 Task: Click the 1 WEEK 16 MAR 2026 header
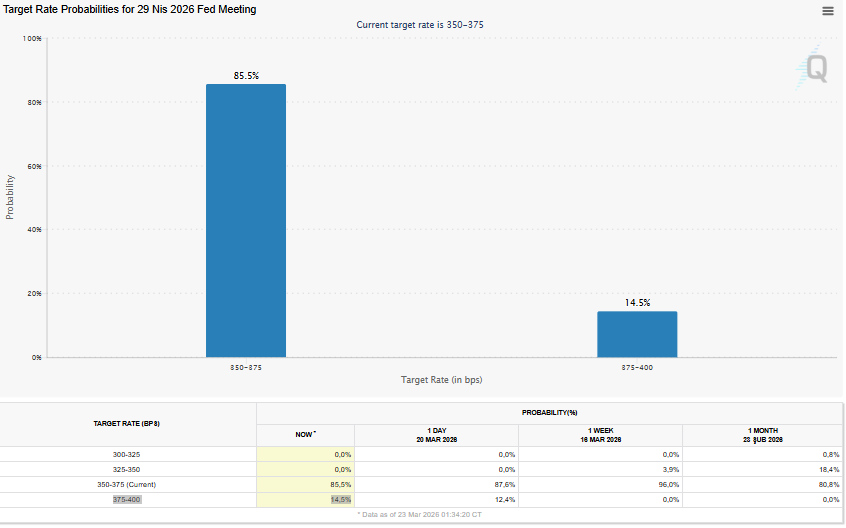(600, 434)
